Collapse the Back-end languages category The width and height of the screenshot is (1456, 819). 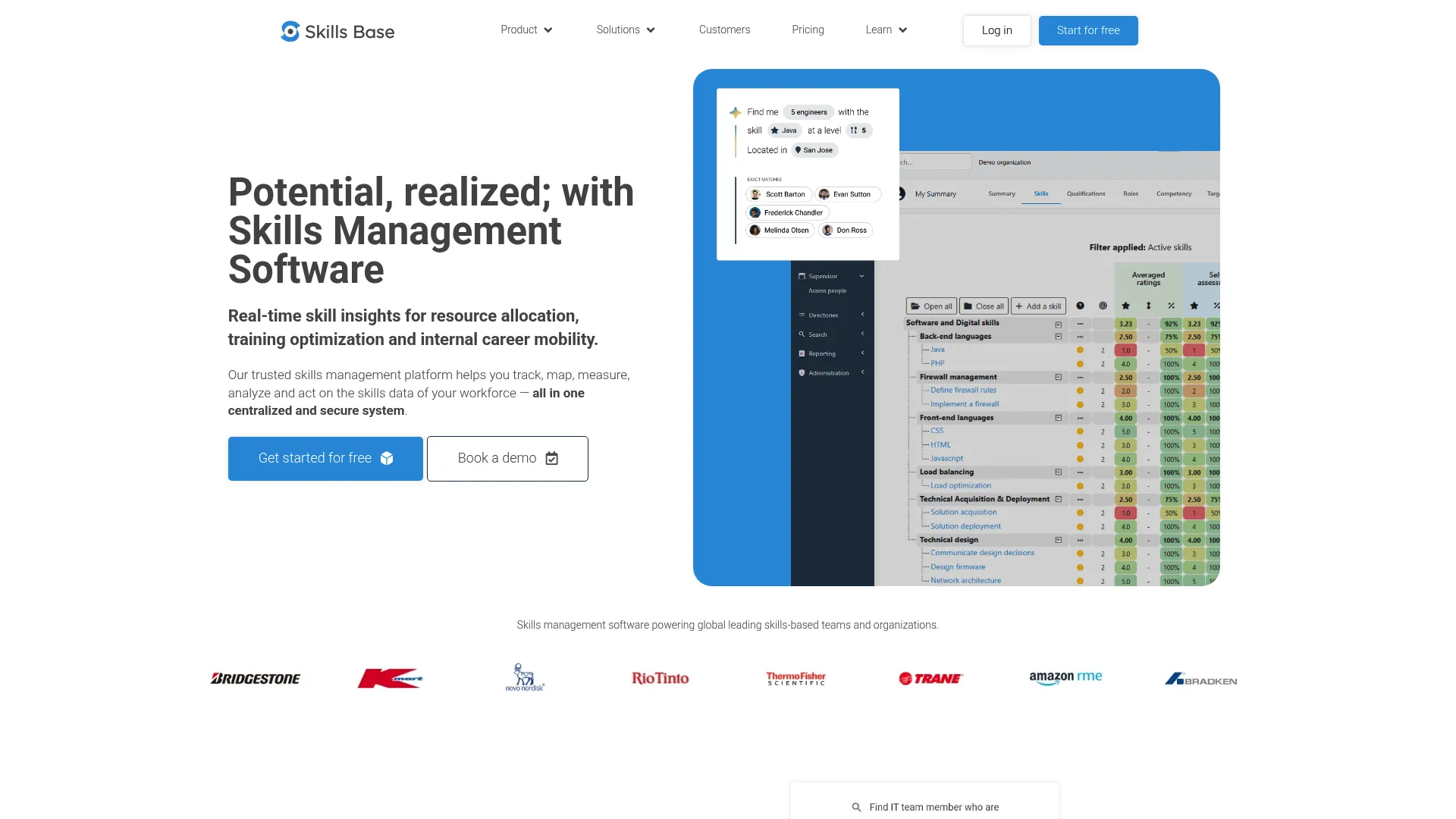(1058, 337)
